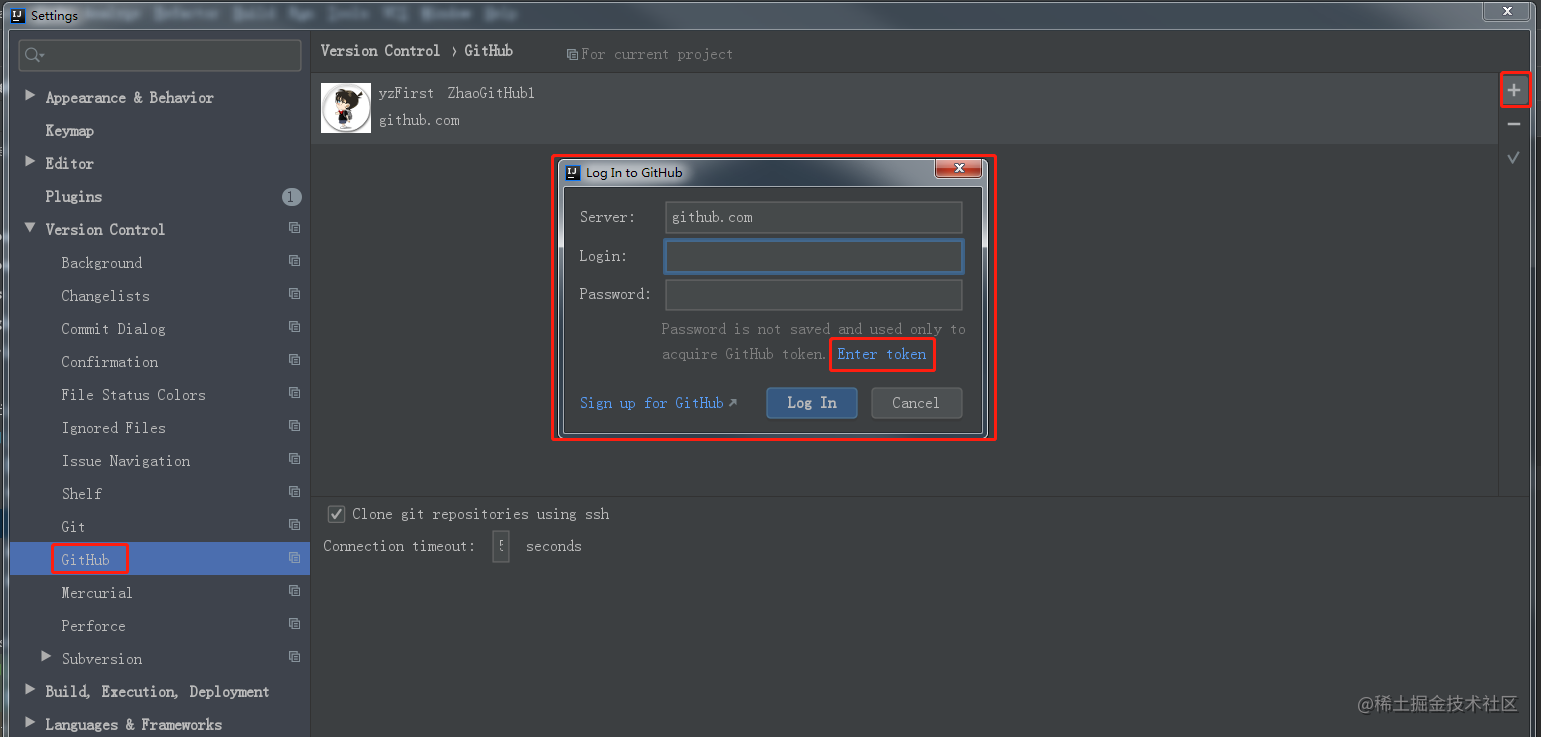Click the IntelliJ icon in Settings title bar
1541x737 pixels.
point(17,15)
